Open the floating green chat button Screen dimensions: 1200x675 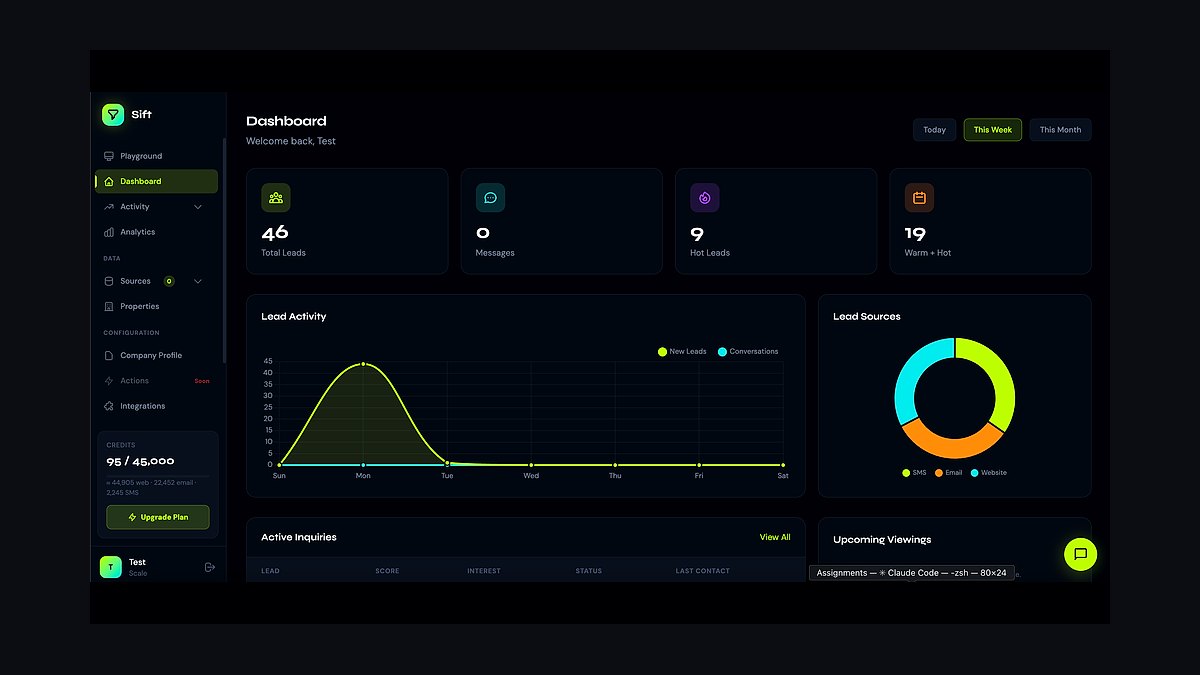(1080, 554)
